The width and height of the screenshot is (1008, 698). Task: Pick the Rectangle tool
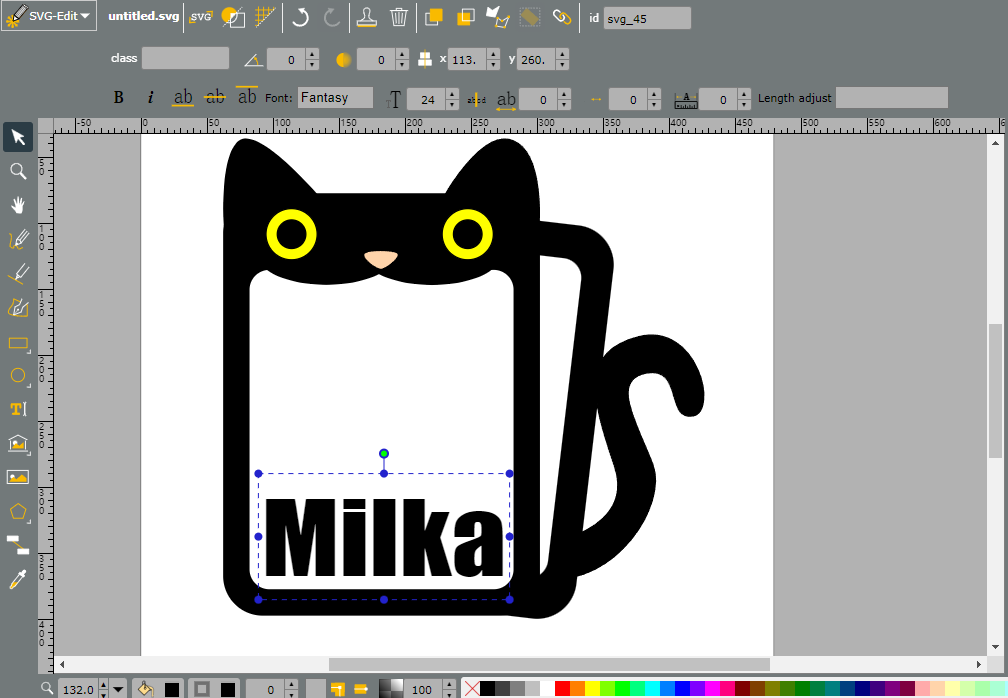pyautogui.click(x=18, y=343)
